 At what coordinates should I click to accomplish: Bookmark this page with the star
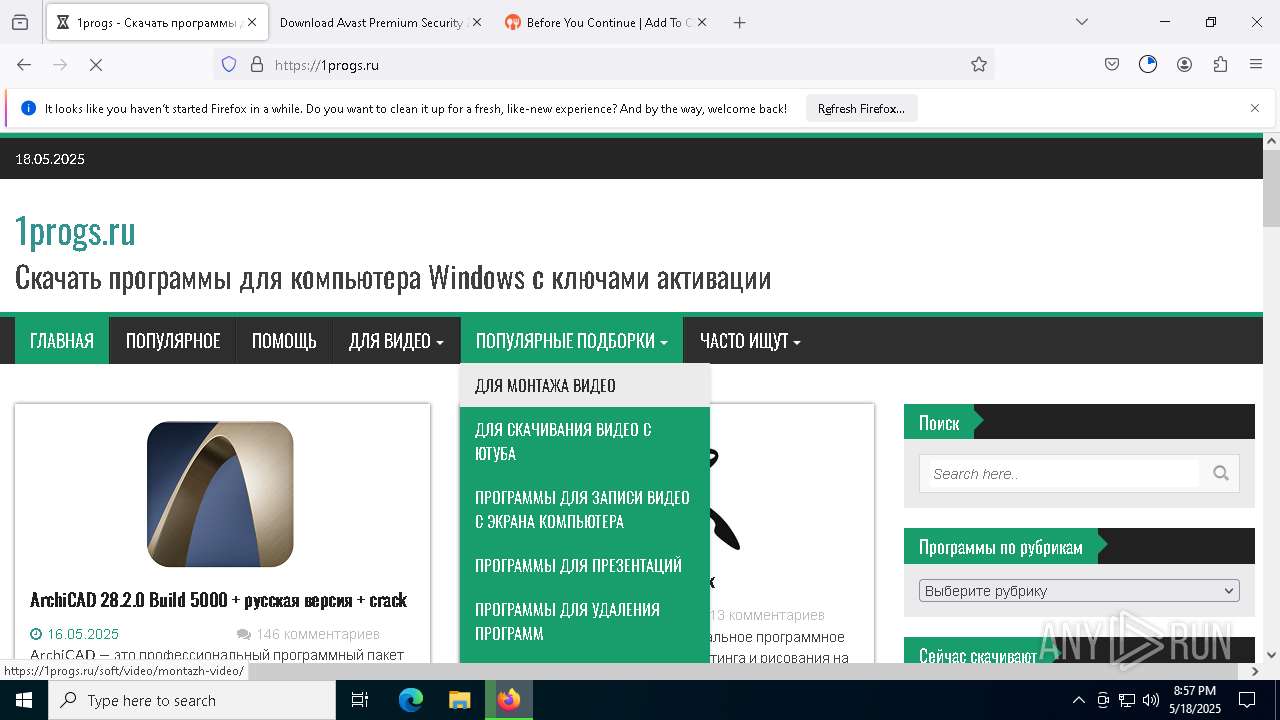[979, 64]
